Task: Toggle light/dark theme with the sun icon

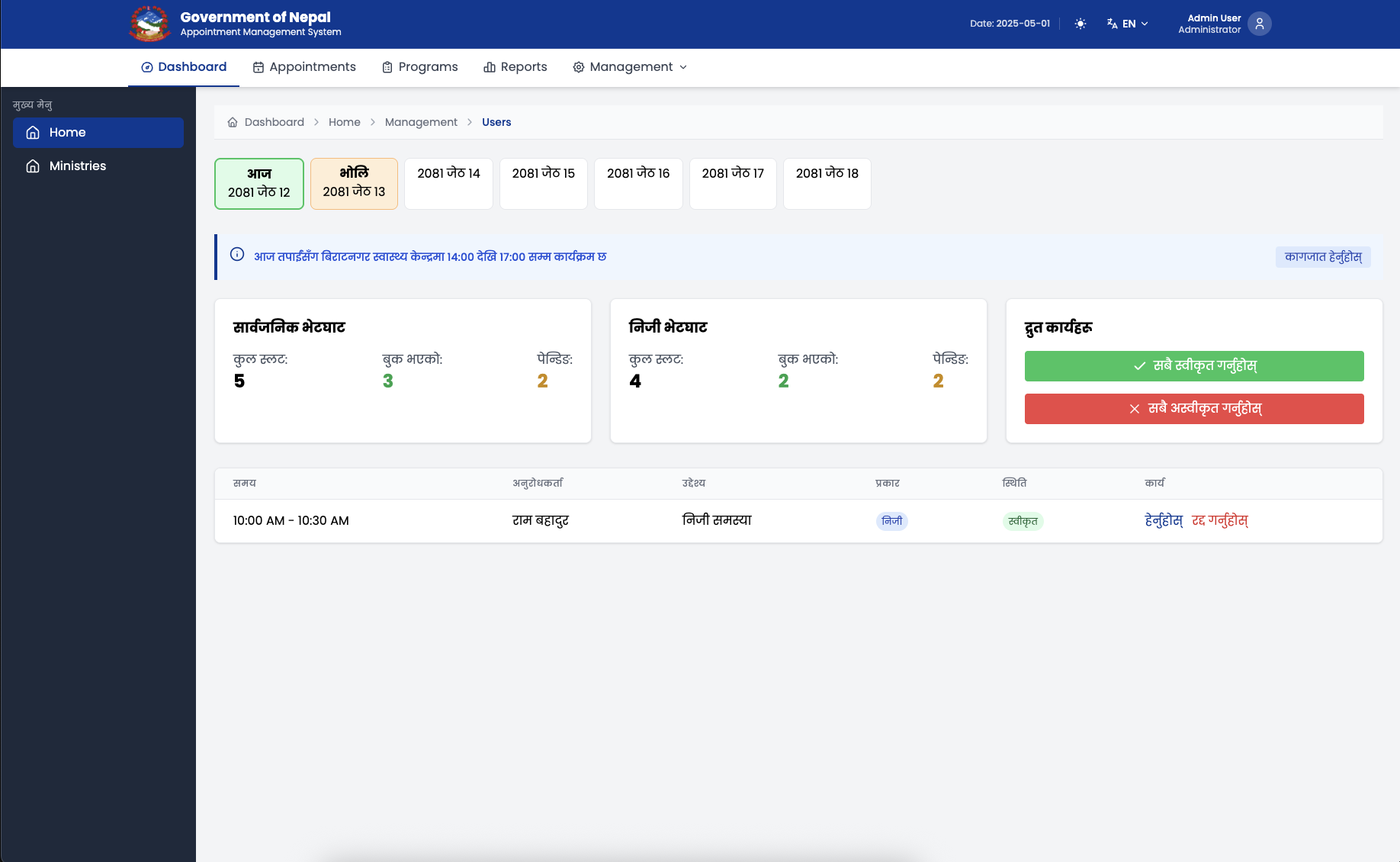Action: (x=1081, y=24)
